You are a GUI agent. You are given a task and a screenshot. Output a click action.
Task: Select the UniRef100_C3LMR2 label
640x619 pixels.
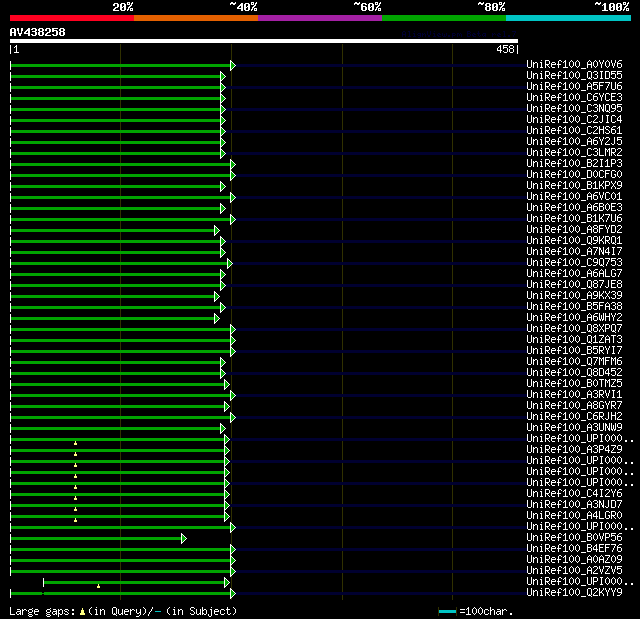574,153
